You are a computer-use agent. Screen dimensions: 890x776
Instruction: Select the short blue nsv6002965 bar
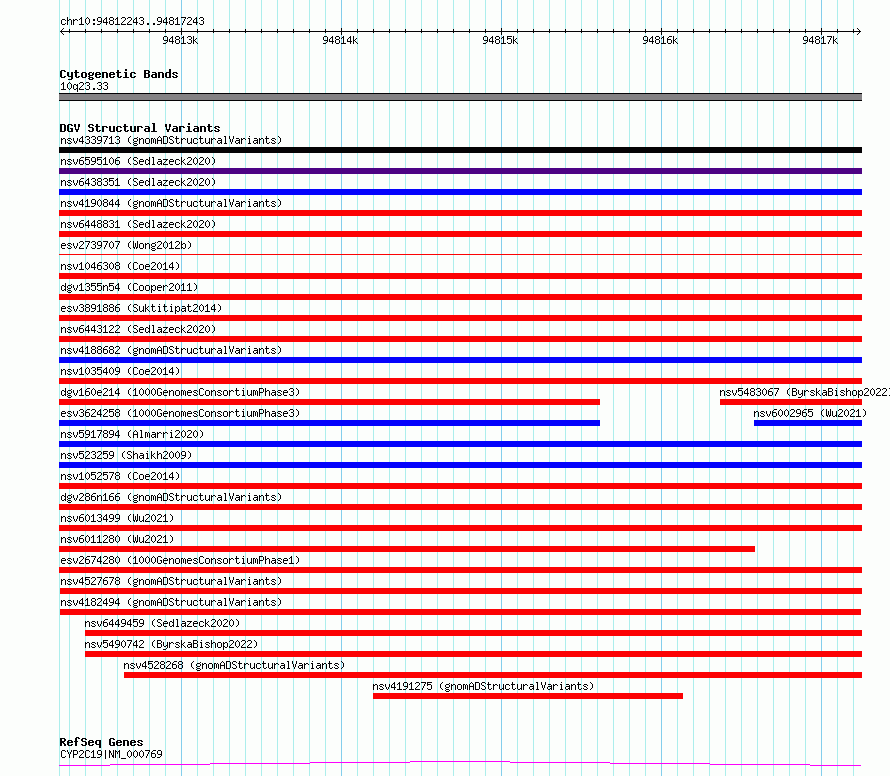pyautogui.click(x=808, y=423)
